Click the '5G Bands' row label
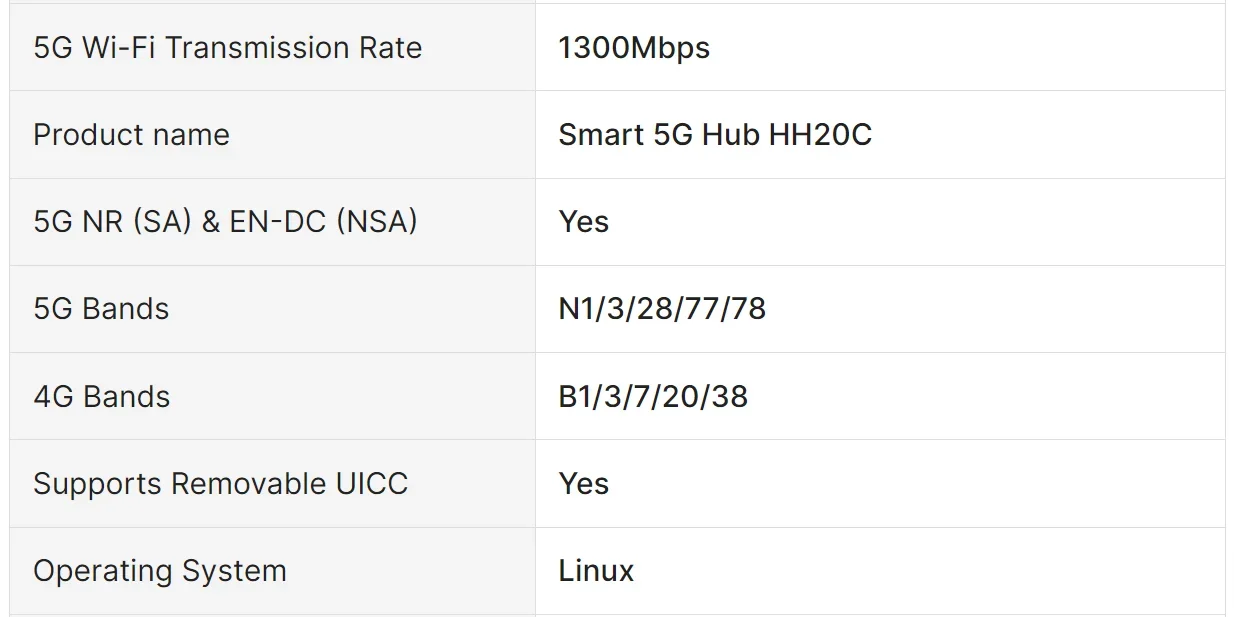The width and height of the screenshot is (1234, 617). pyautogui.click(x=101, y=309)
